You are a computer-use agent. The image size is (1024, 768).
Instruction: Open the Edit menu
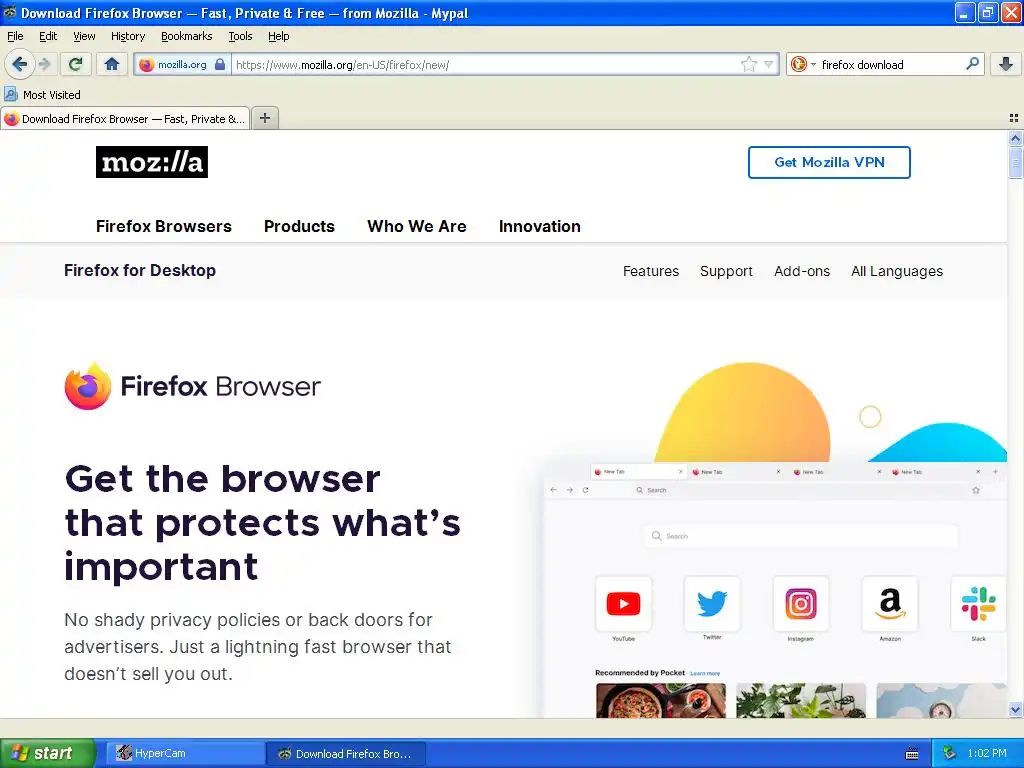coord(48,36)
